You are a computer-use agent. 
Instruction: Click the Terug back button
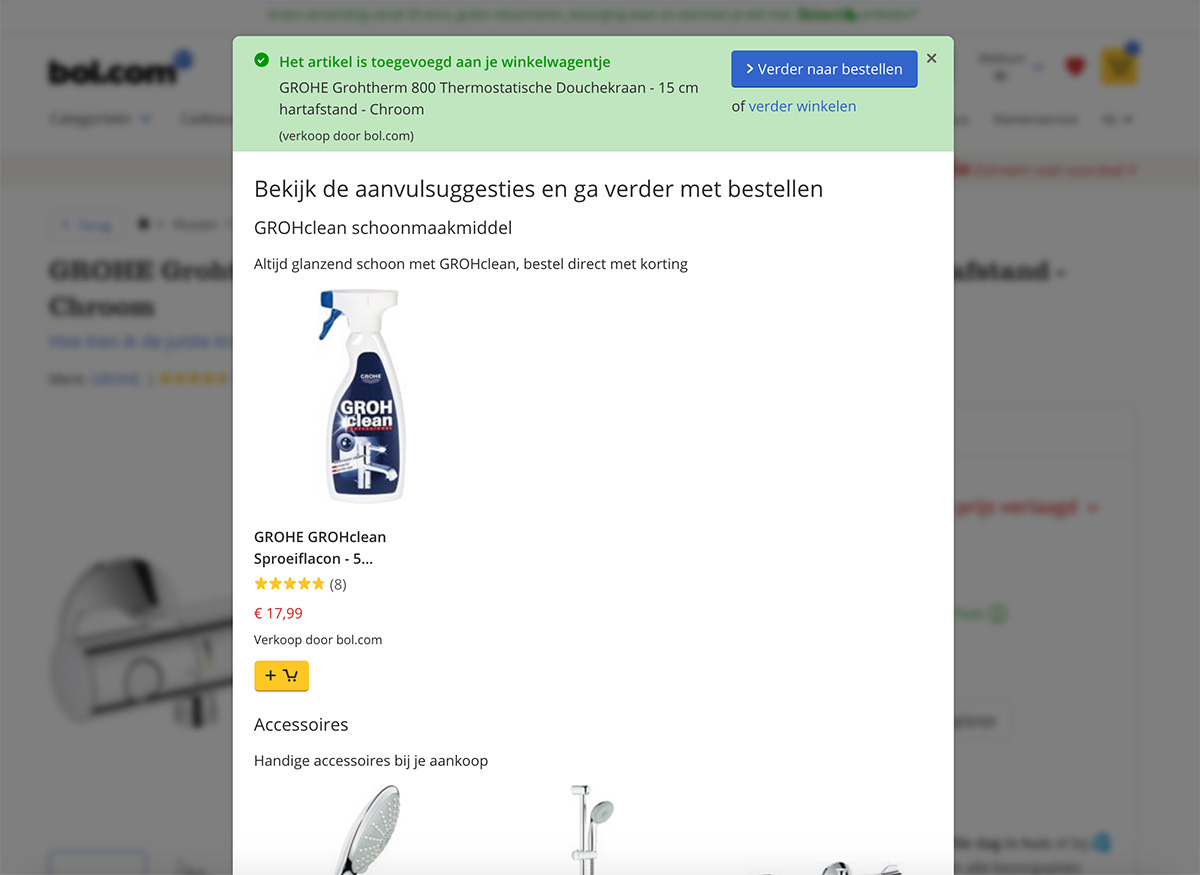click(84, 225)
